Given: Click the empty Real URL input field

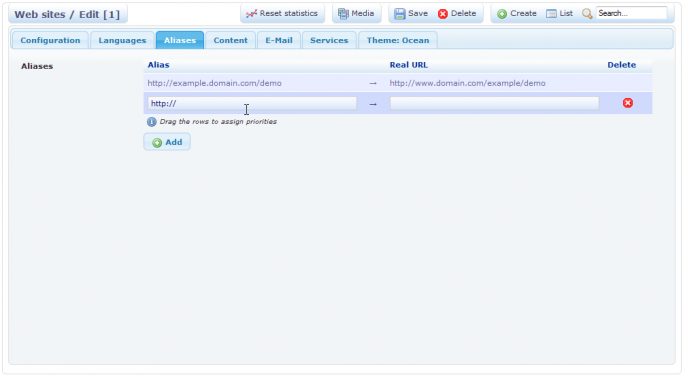Looking at the screenshot, I should click(x=494, y=103).
